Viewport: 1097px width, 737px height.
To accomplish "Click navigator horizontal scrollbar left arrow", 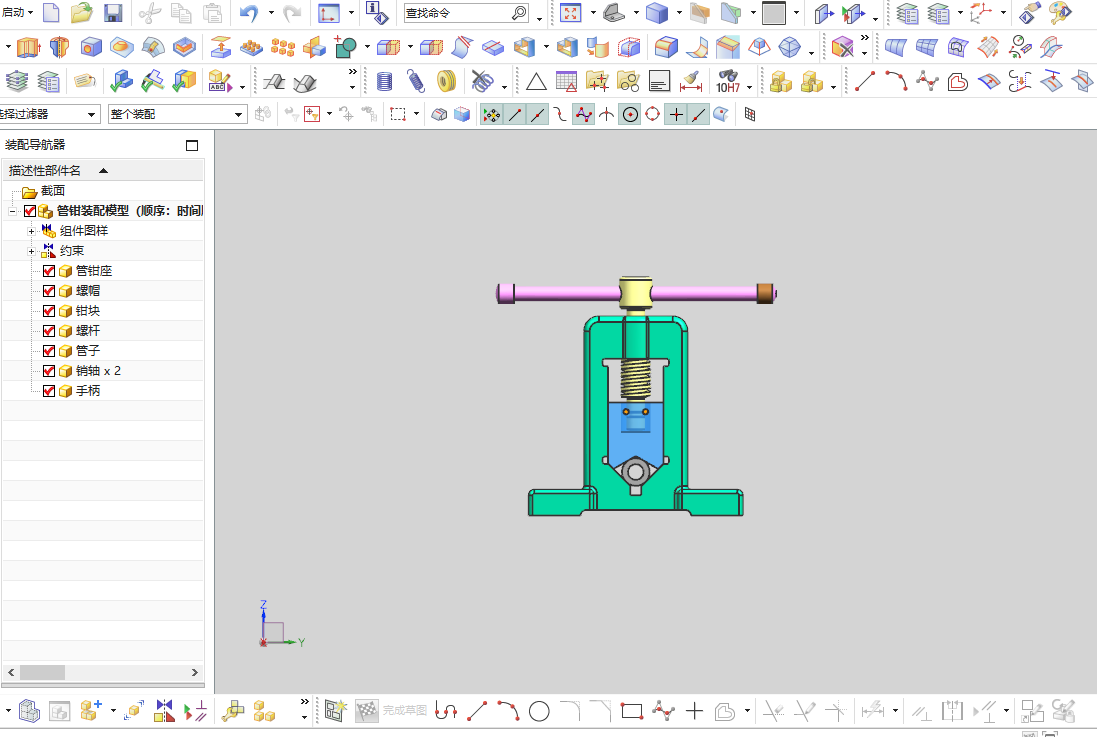I will click(10, 672).
